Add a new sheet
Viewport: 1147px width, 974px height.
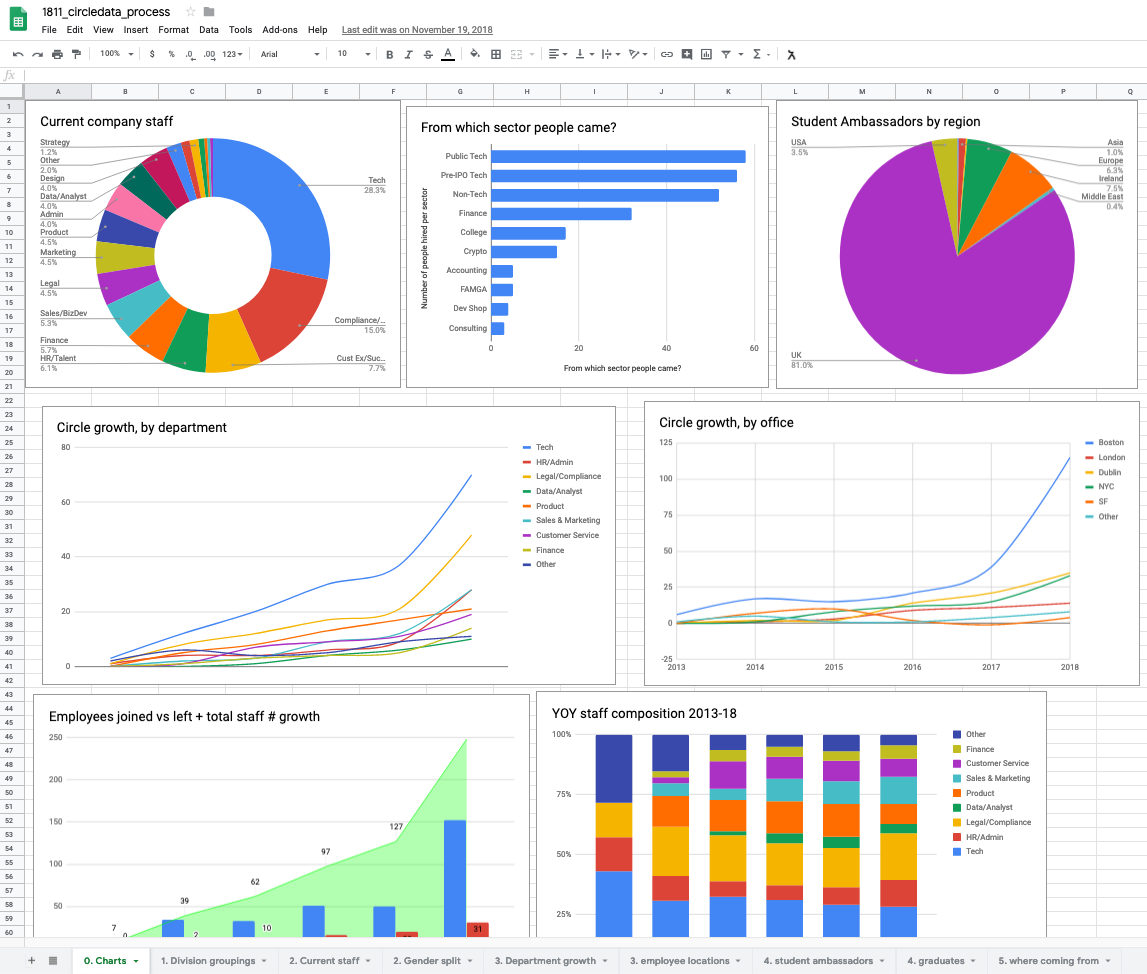pos(31,960)
